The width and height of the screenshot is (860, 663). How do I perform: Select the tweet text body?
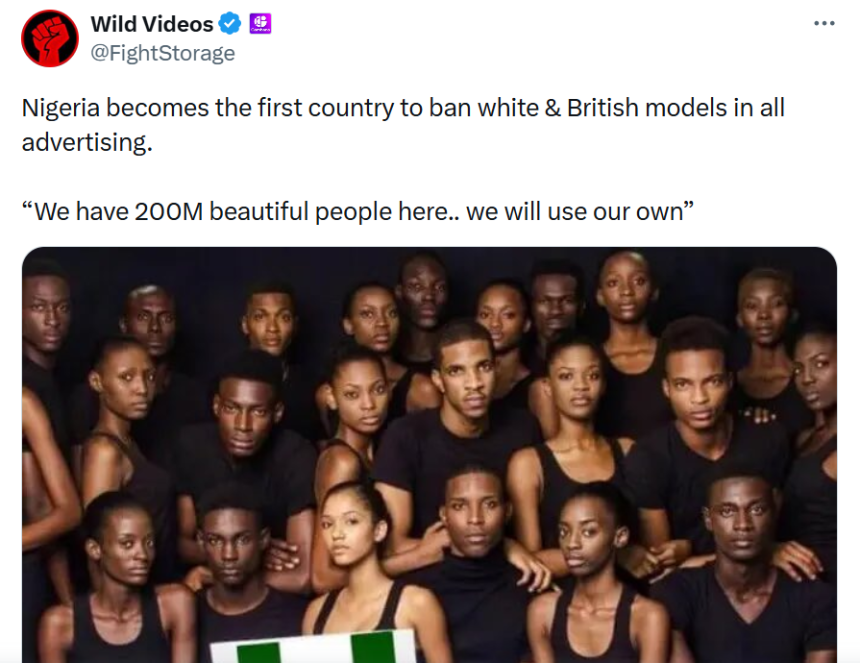coord(400,120)
